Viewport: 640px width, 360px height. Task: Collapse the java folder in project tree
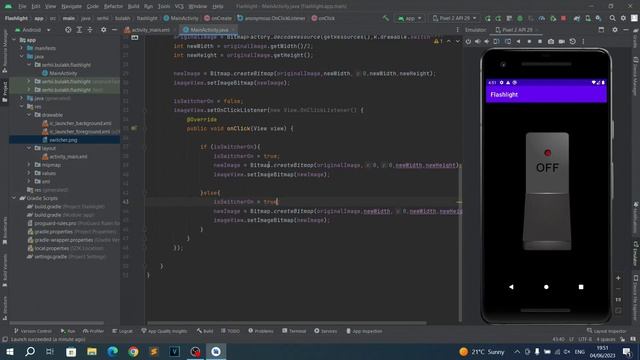[22, 56]
